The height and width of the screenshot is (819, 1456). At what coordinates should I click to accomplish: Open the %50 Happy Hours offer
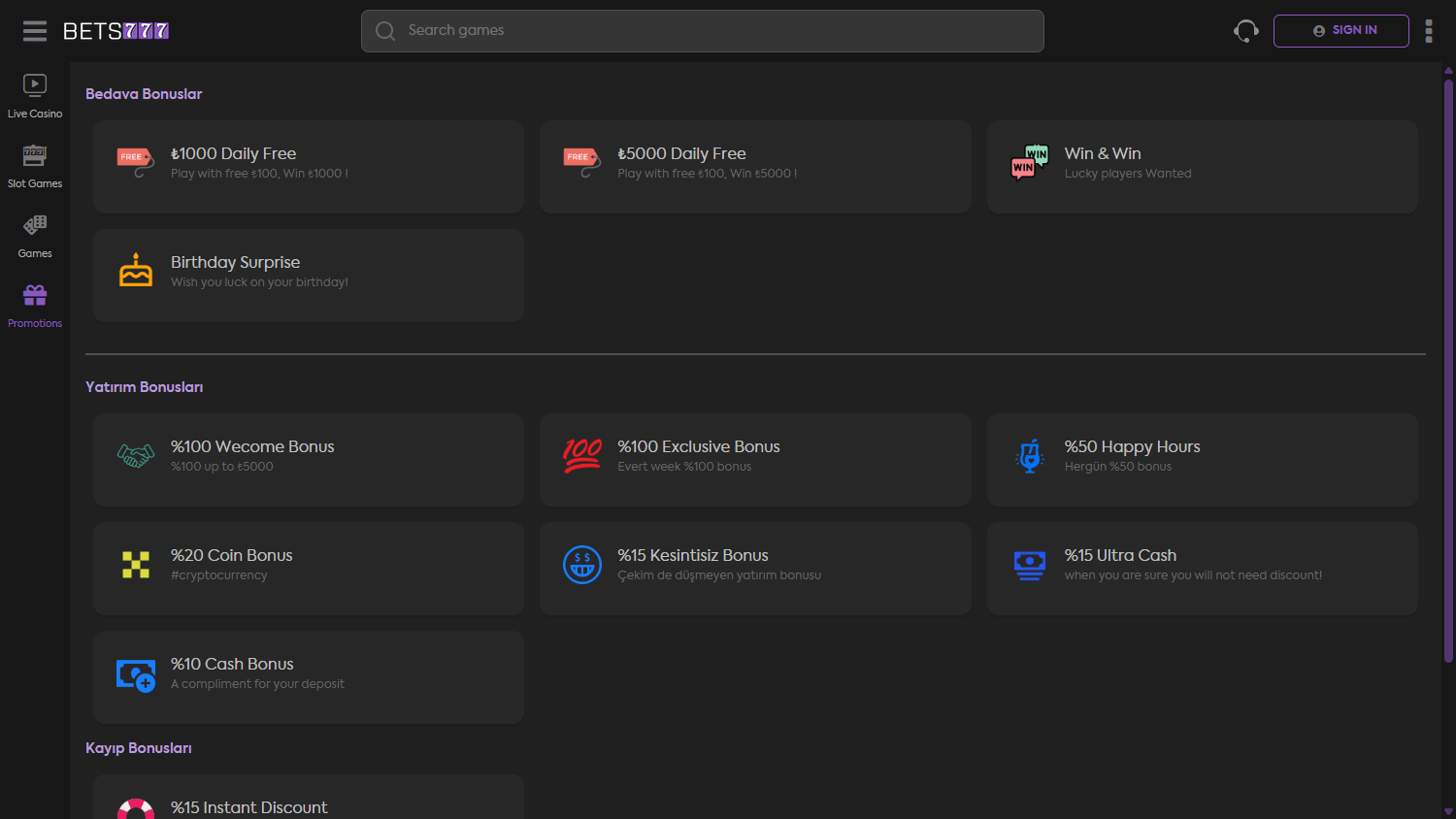tap(1201, 459)
